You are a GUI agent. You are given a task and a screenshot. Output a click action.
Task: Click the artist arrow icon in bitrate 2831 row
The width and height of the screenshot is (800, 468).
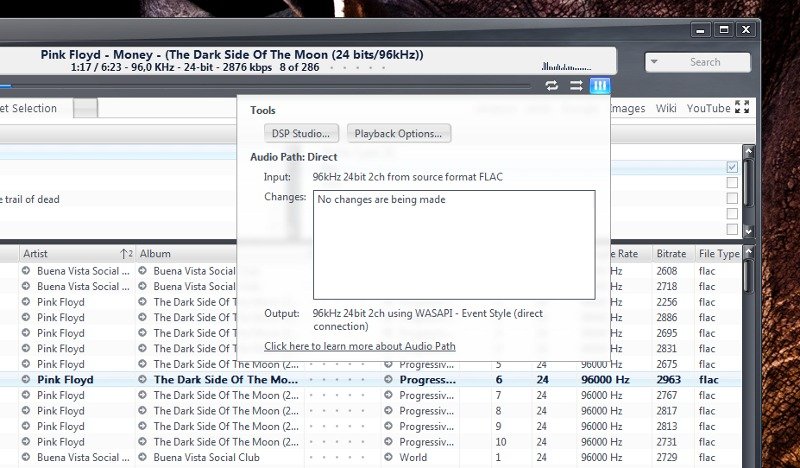26,348
